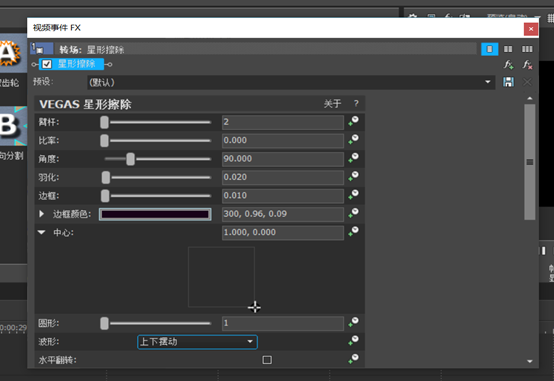Close the 视频事件 FX window
The image size is (554, 381).
coord(531,29)
